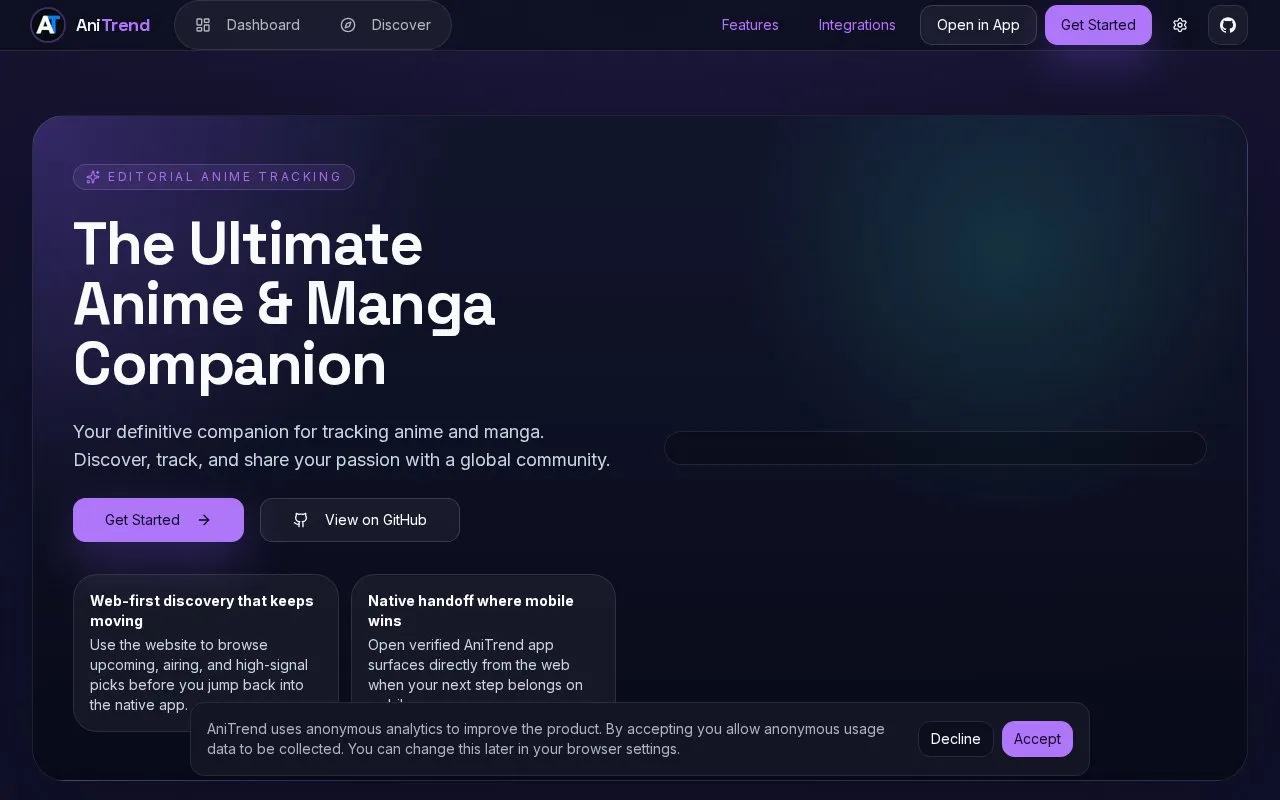This screenshot has width=1280, height=800.
Task: Click the Open in App button
Action: click(978, 25)
